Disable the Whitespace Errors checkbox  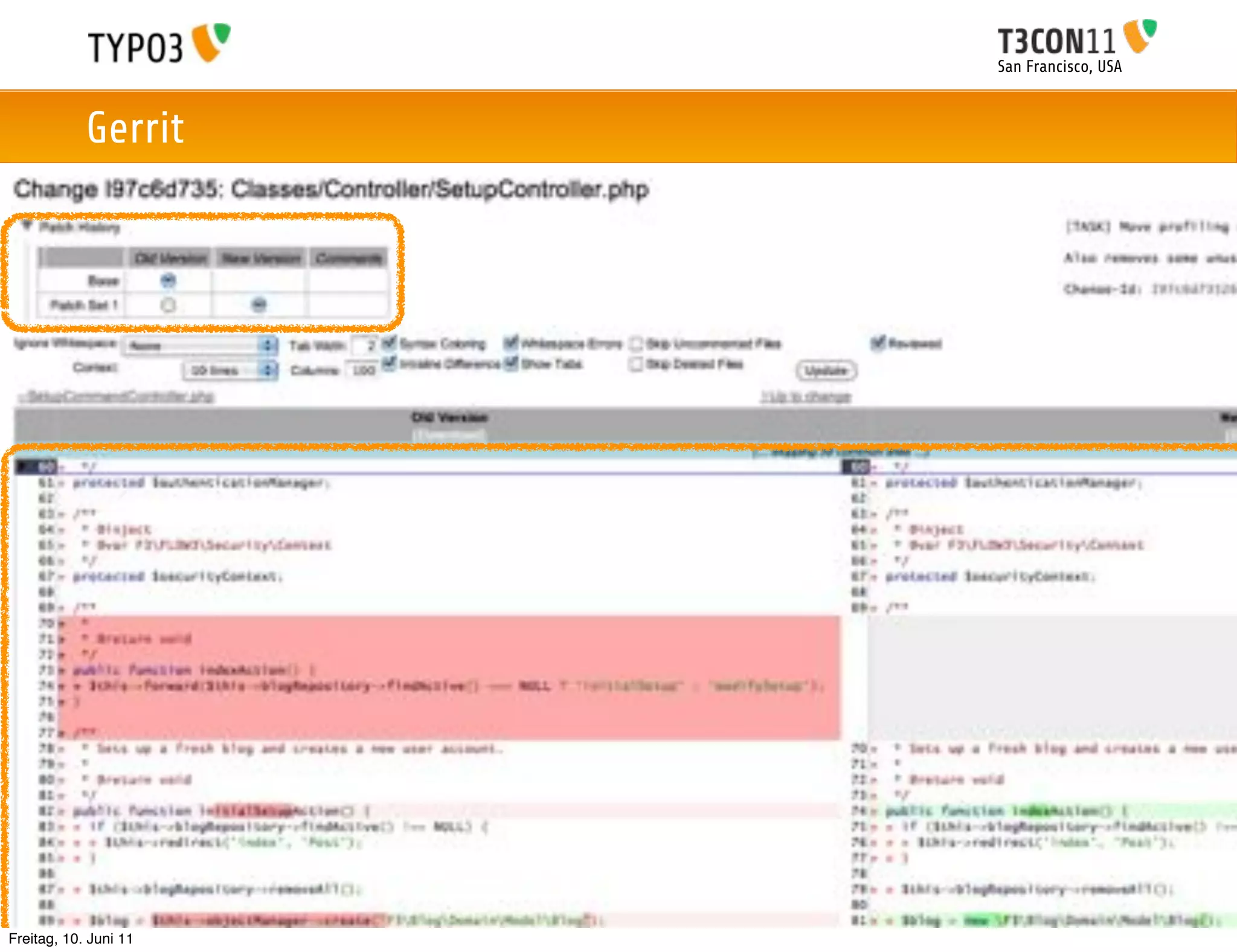point(511,343)
